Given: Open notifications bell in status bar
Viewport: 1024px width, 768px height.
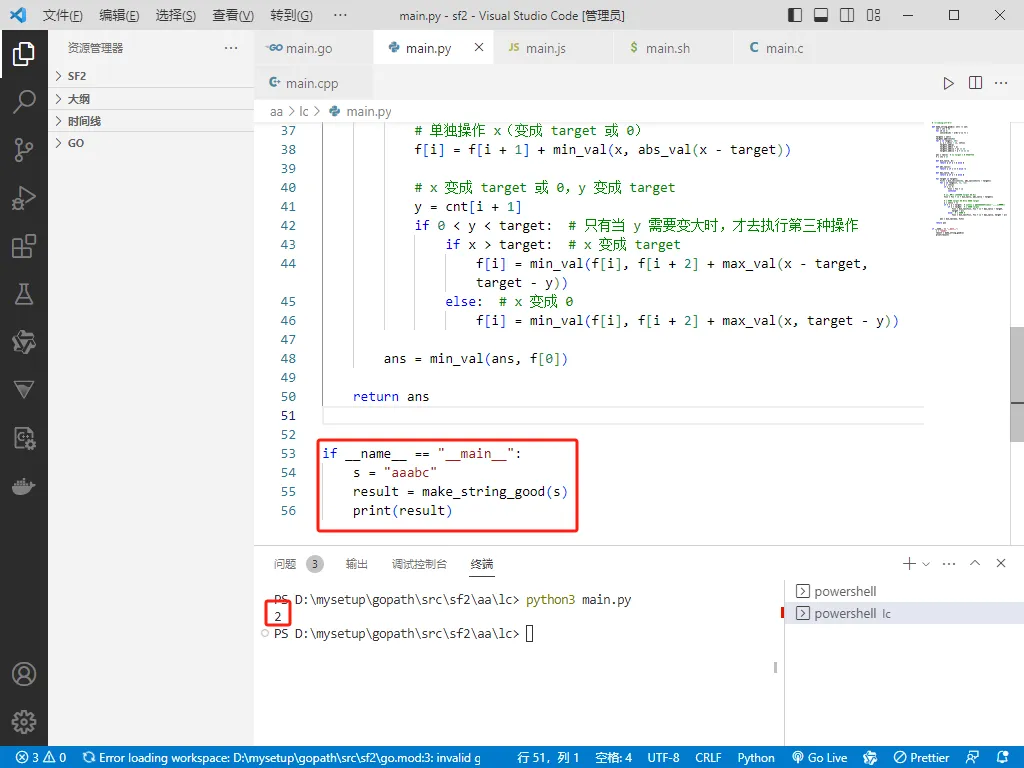Looking at the screenshot, I should pyautogui.click(x=1003, y=758).
